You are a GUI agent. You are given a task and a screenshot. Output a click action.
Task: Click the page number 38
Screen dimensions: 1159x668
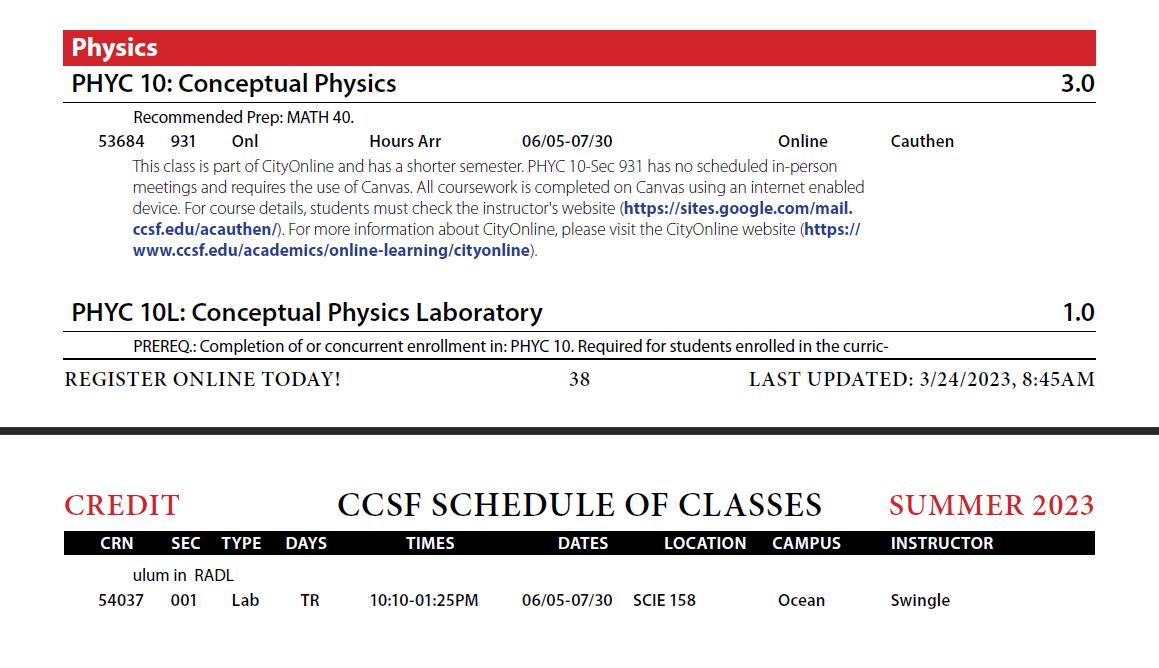(x=580, y=379)
